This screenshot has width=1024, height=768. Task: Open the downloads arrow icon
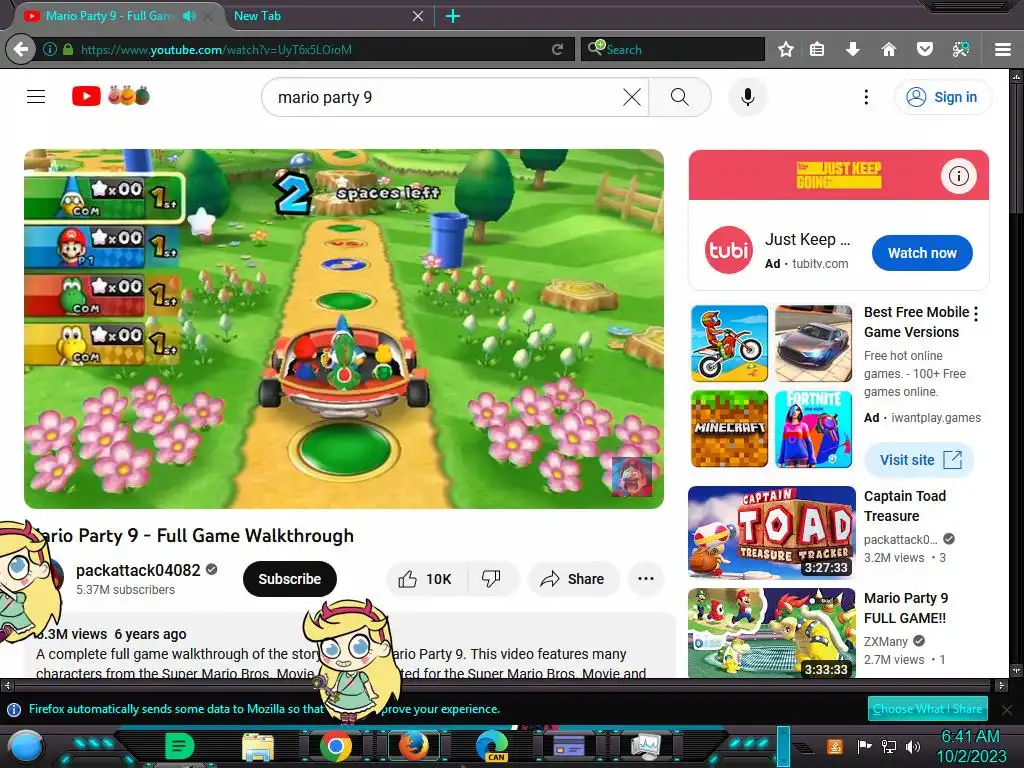[x=853, y=49]
